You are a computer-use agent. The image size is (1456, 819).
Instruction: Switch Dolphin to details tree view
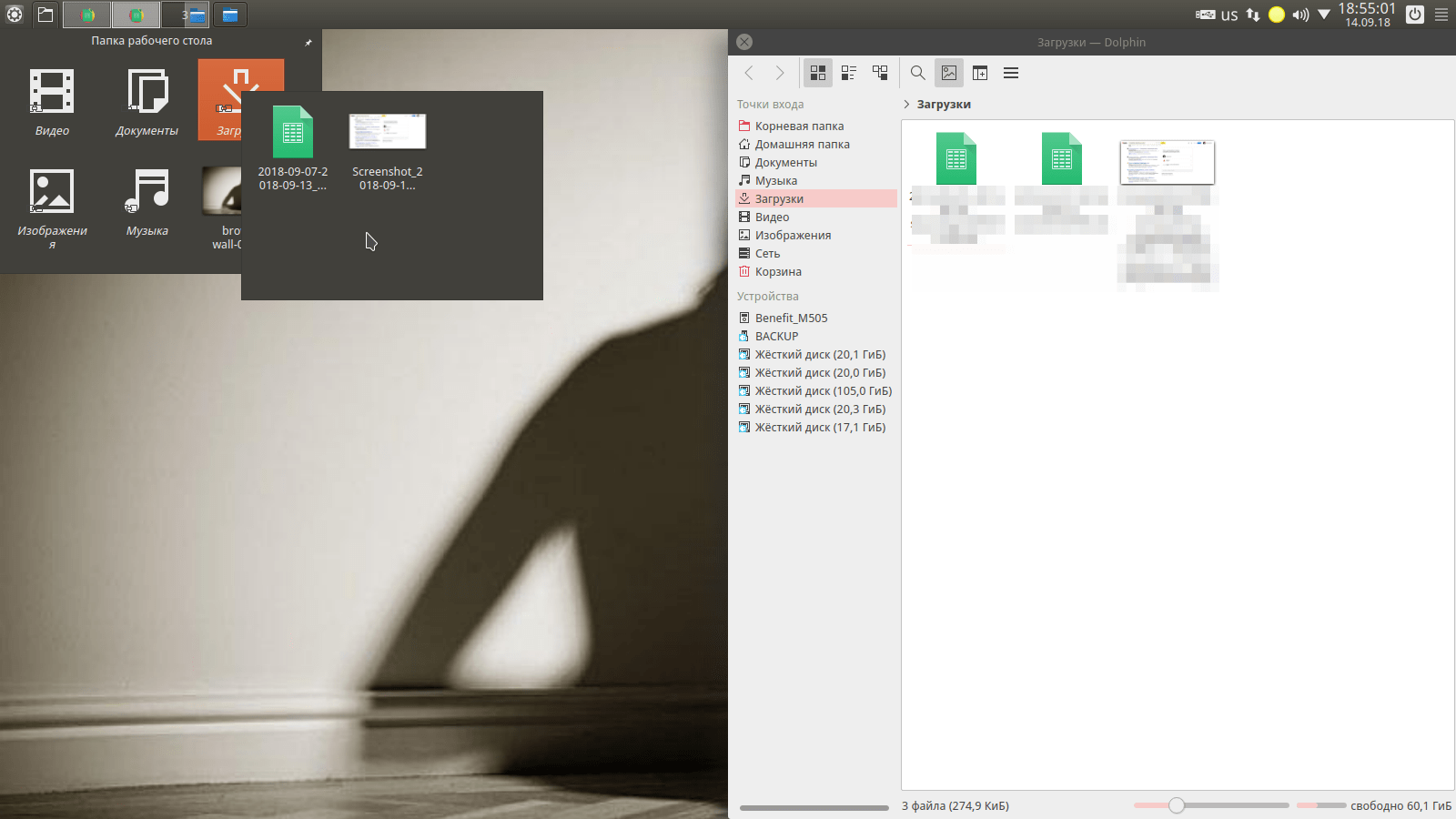coord(880,73)
